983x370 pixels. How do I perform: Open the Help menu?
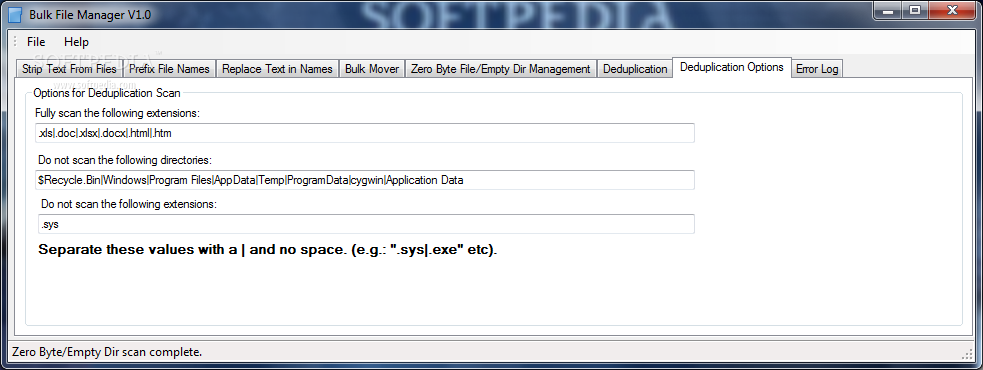click(76, 42)
